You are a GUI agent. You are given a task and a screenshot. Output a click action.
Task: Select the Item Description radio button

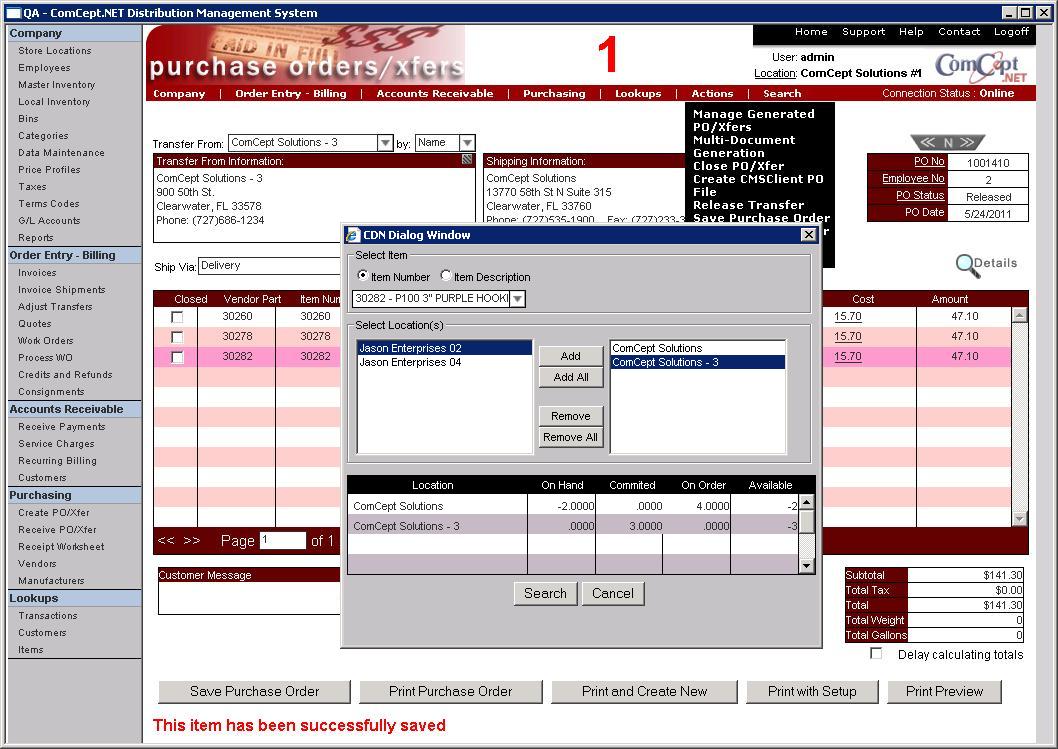(x=446, y=276)
